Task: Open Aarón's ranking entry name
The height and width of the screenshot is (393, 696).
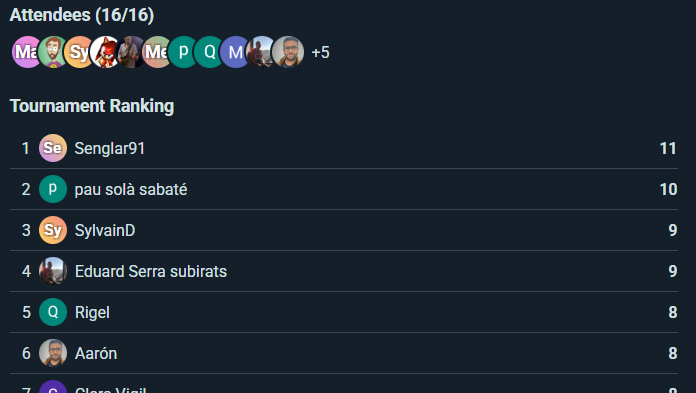Action: pyautogui.click(x=96, y=353)
